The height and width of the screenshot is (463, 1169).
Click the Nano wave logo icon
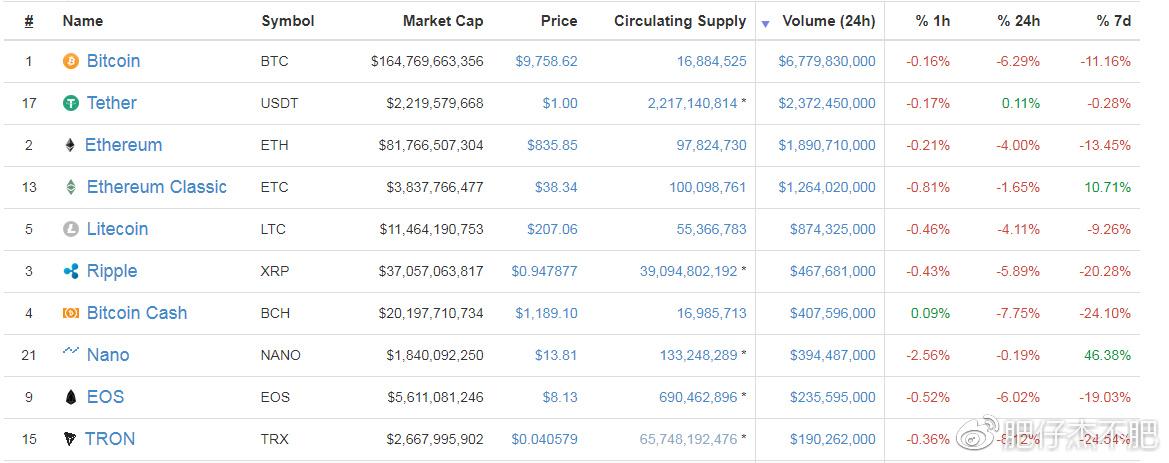click(x=71, y=350)
